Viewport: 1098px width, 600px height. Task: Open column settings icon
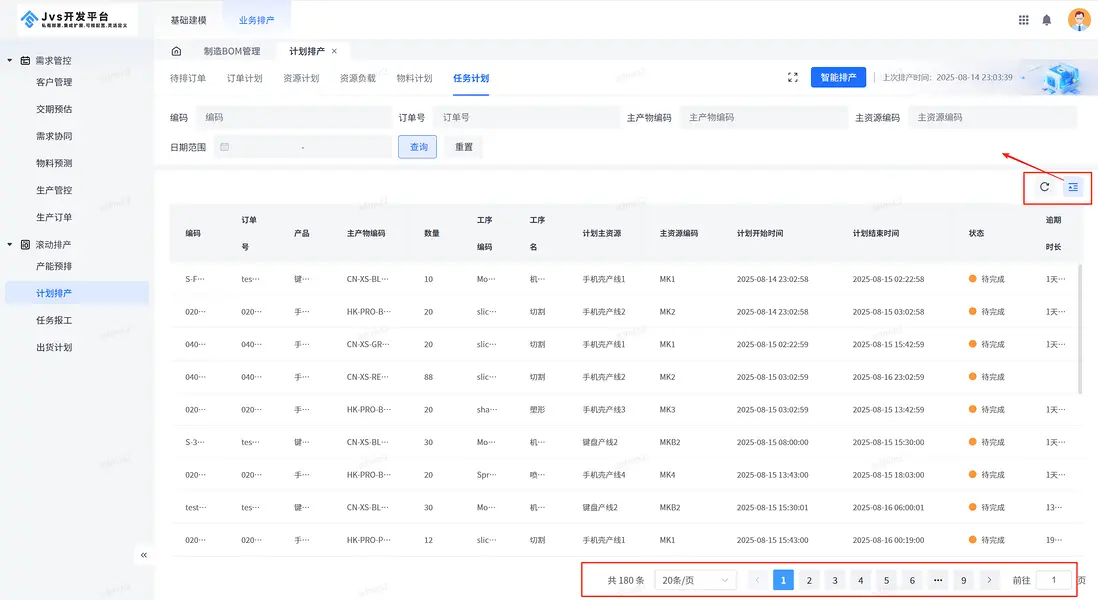coord(1073,187)
